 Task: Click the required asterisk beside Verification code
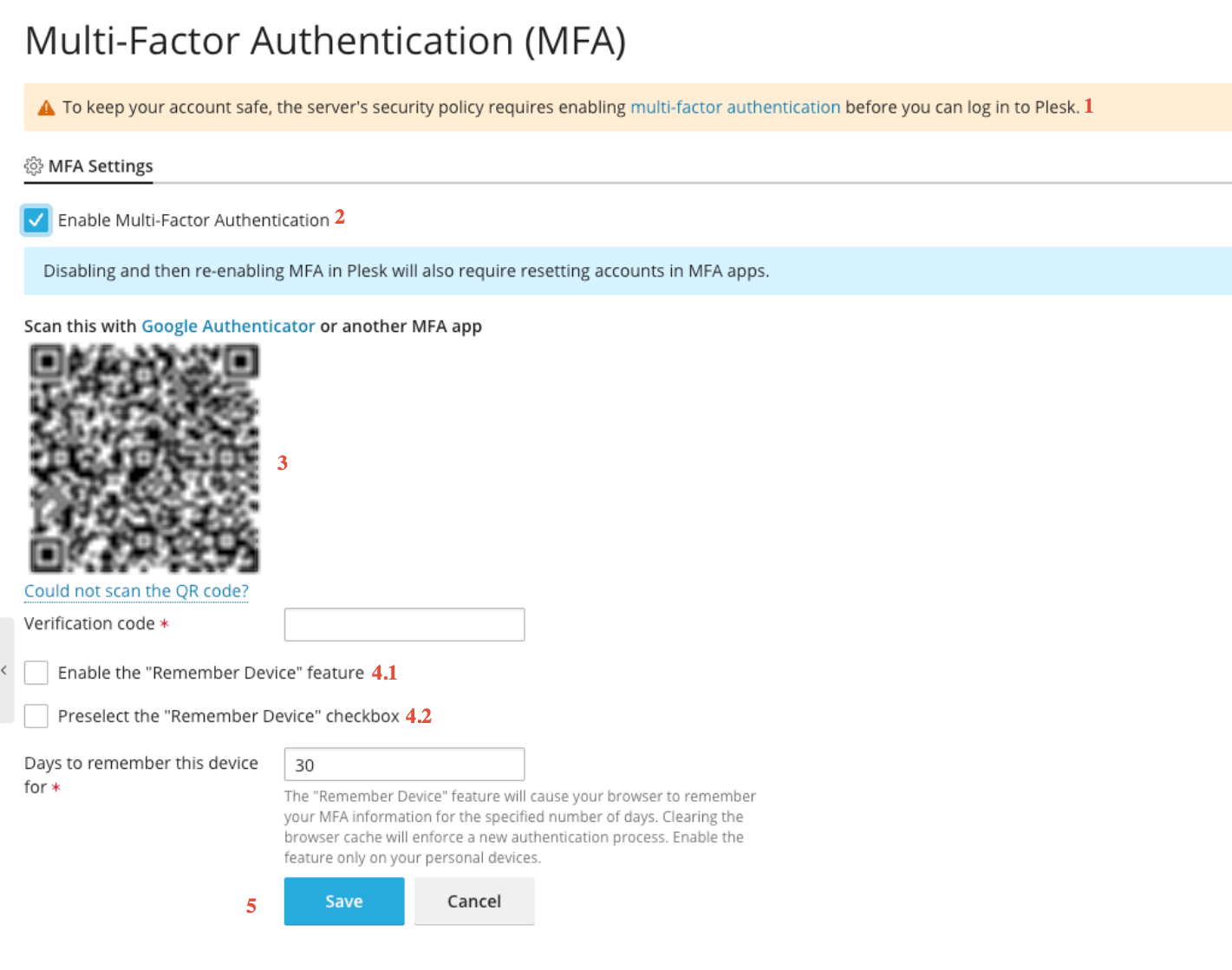pos(164,623)
